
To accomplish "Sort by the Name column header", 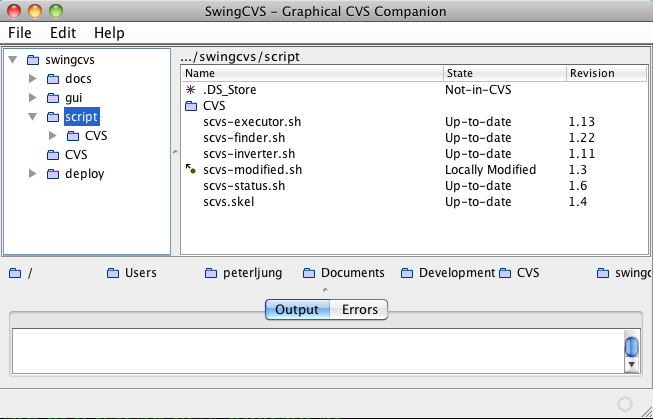I will point(312,73).
